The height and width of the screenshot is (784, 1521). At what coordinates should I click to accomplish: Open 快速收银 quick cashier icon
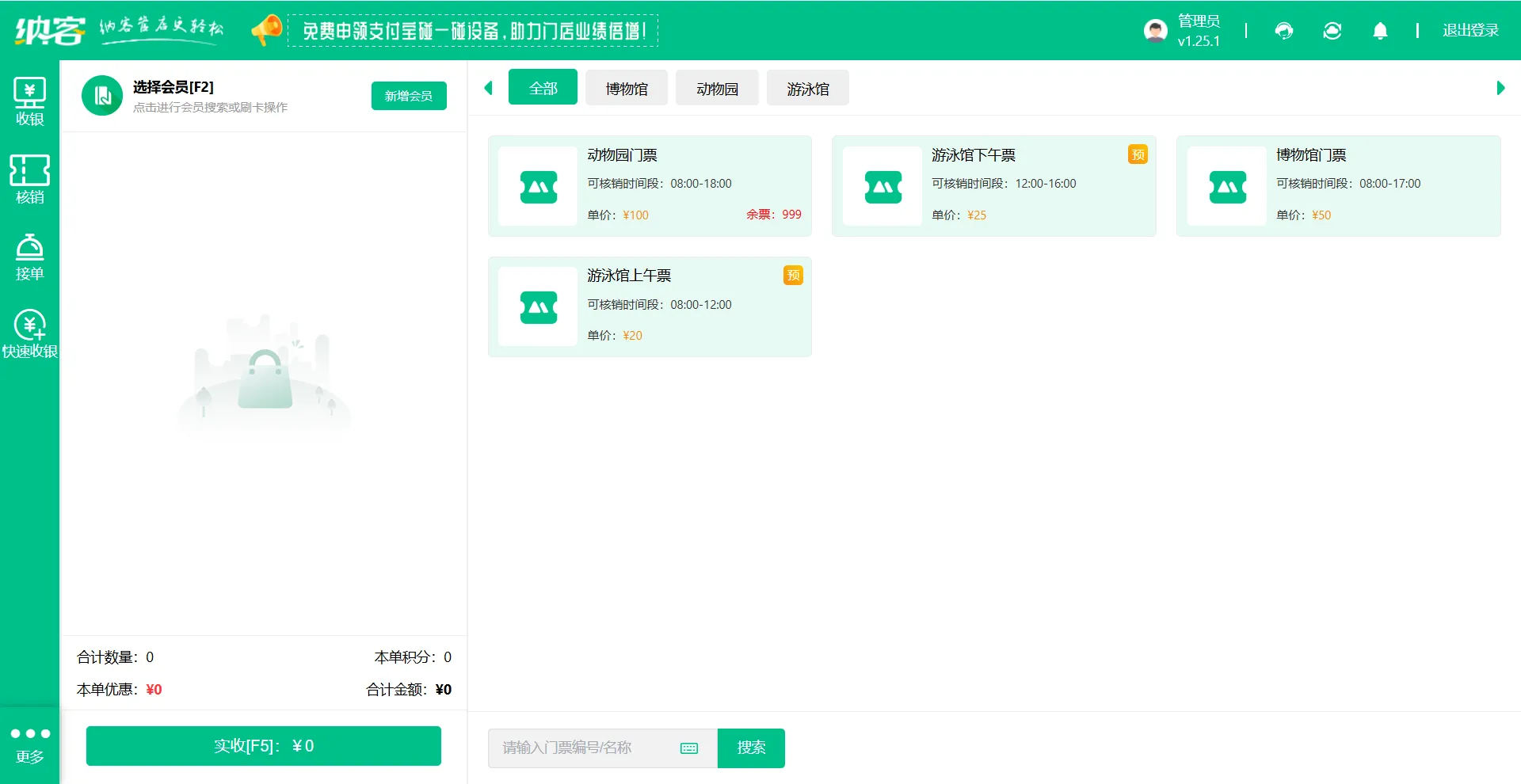coord(29,334)
